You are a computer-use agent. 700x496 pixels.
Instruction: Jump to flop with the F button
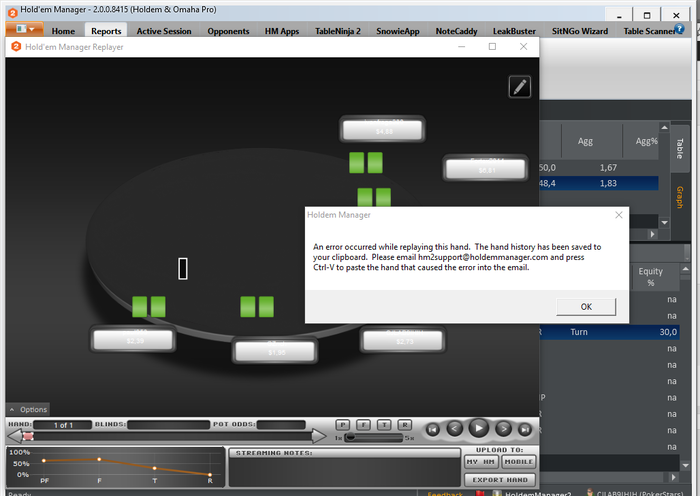point(363,425)
